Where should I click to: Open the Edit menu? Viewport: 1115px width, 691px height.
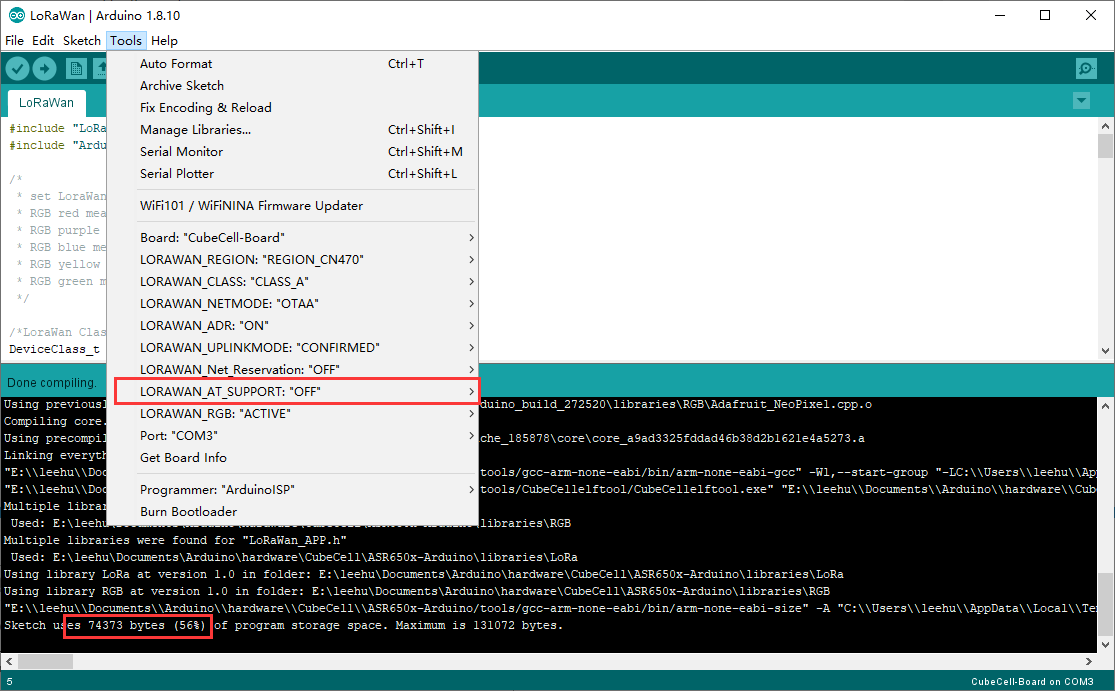(x=43, y=41)
